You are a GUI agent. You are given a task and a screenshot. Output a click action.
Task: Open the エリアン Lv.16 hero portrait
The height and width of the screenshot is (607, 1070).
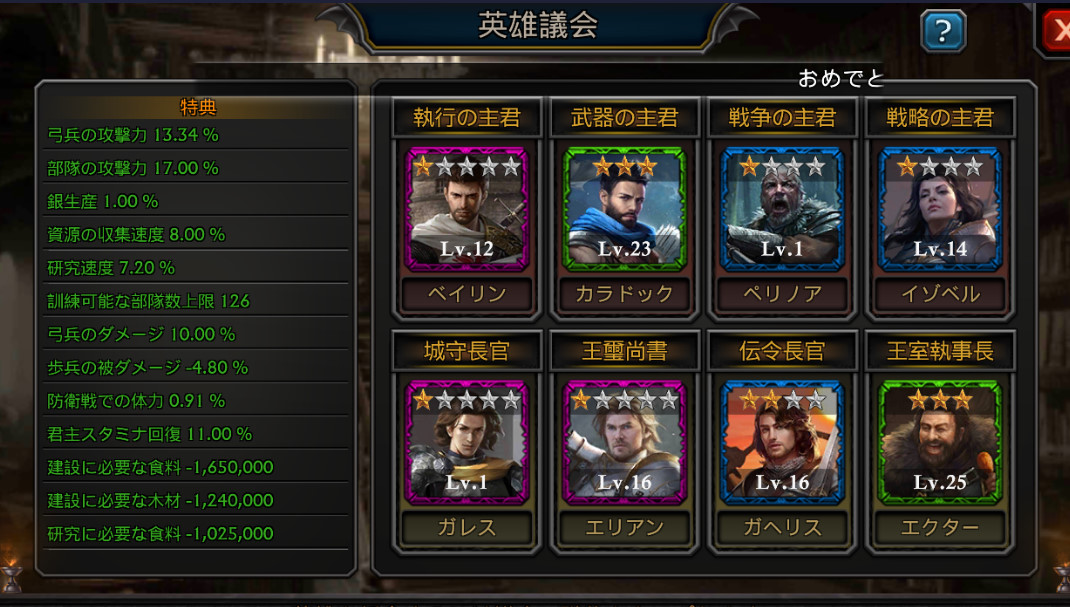point(624,443)
